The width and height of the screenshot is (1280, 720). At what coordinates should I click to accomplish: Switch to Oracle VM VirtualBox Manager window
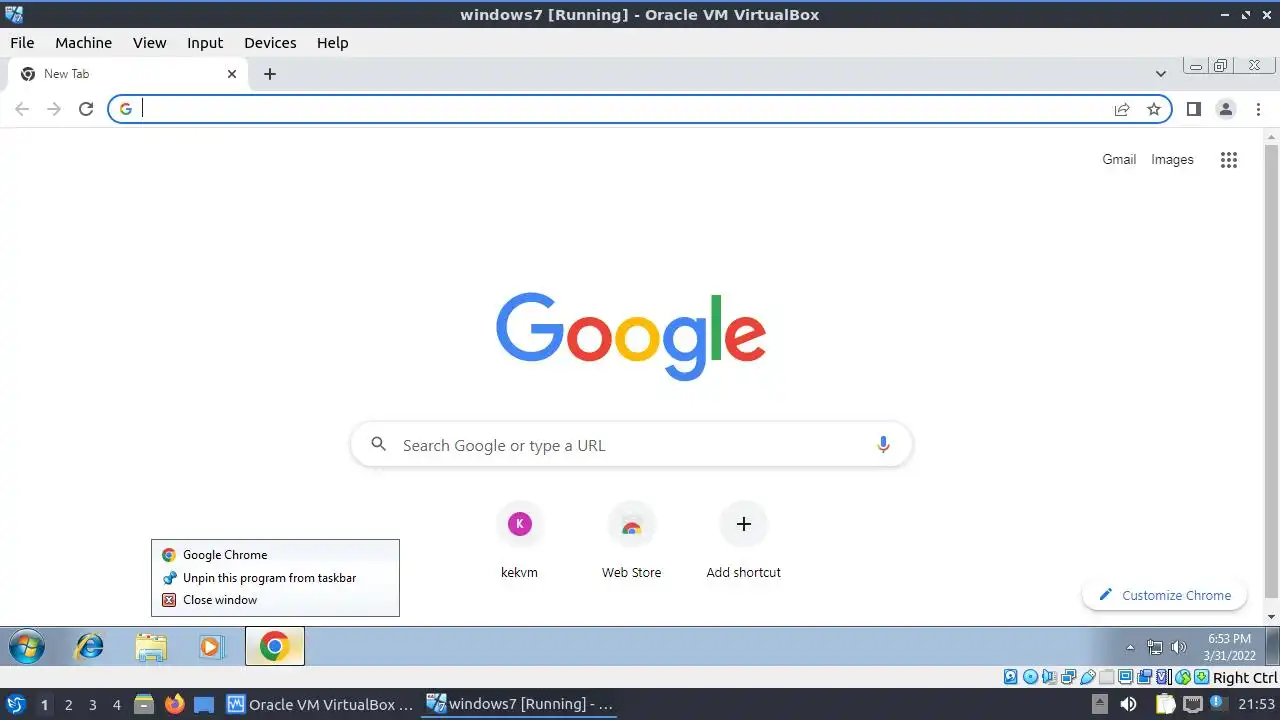pyautogui.click(x=320, y=704)
